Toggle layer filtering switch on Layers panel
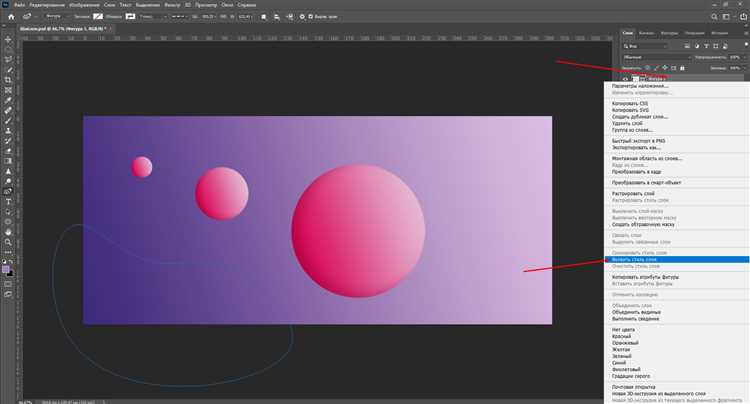The image size is (750, 404). pyautogui.click(x=746, y=45)
